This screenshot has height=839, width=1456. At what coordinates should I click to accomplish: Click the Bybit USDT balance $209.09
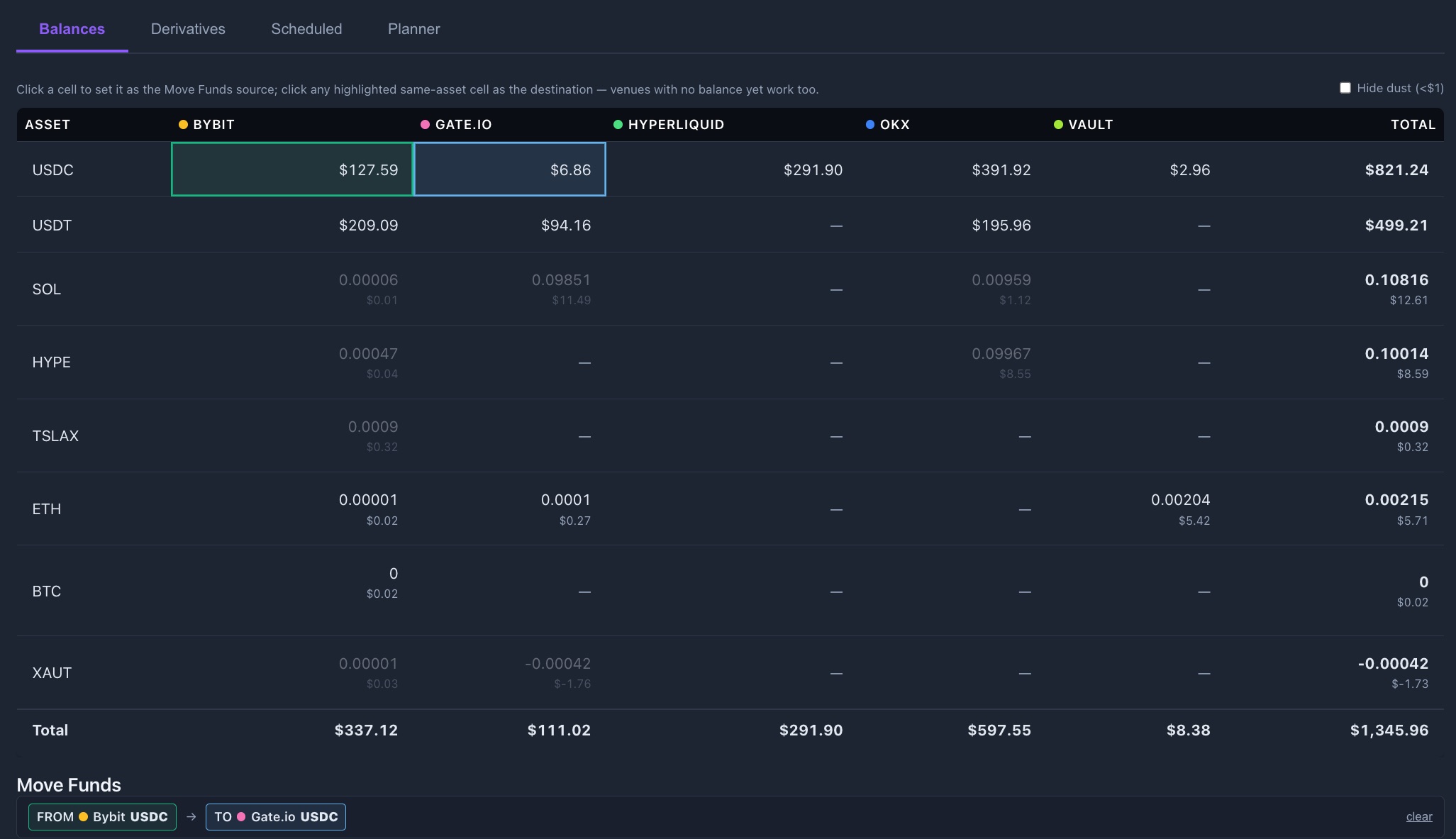[368, 226]
